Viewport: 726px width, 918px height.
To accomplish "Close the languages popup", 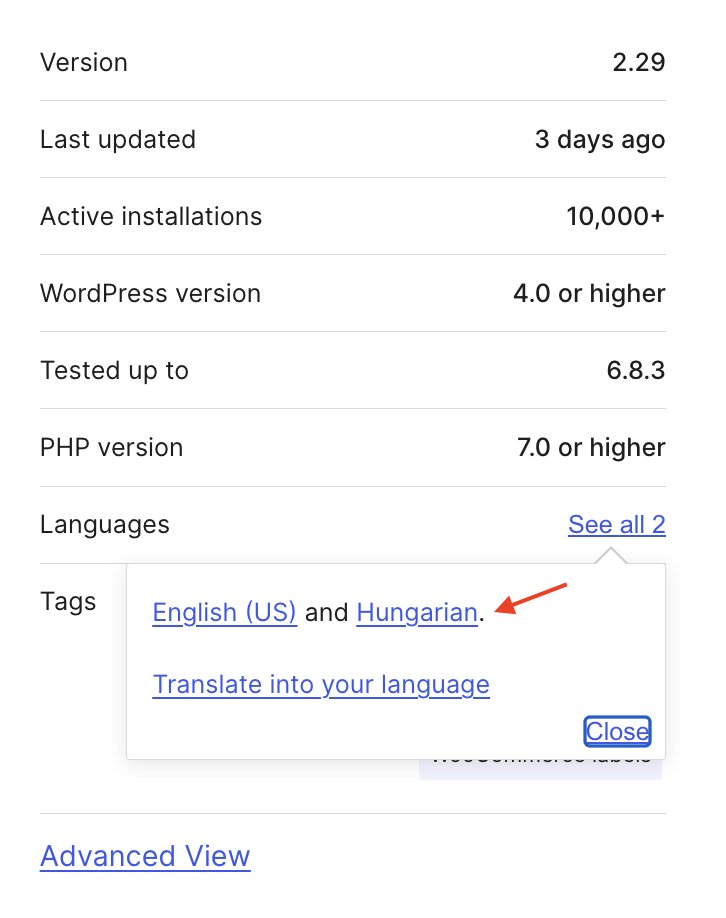I will (617, 731).
